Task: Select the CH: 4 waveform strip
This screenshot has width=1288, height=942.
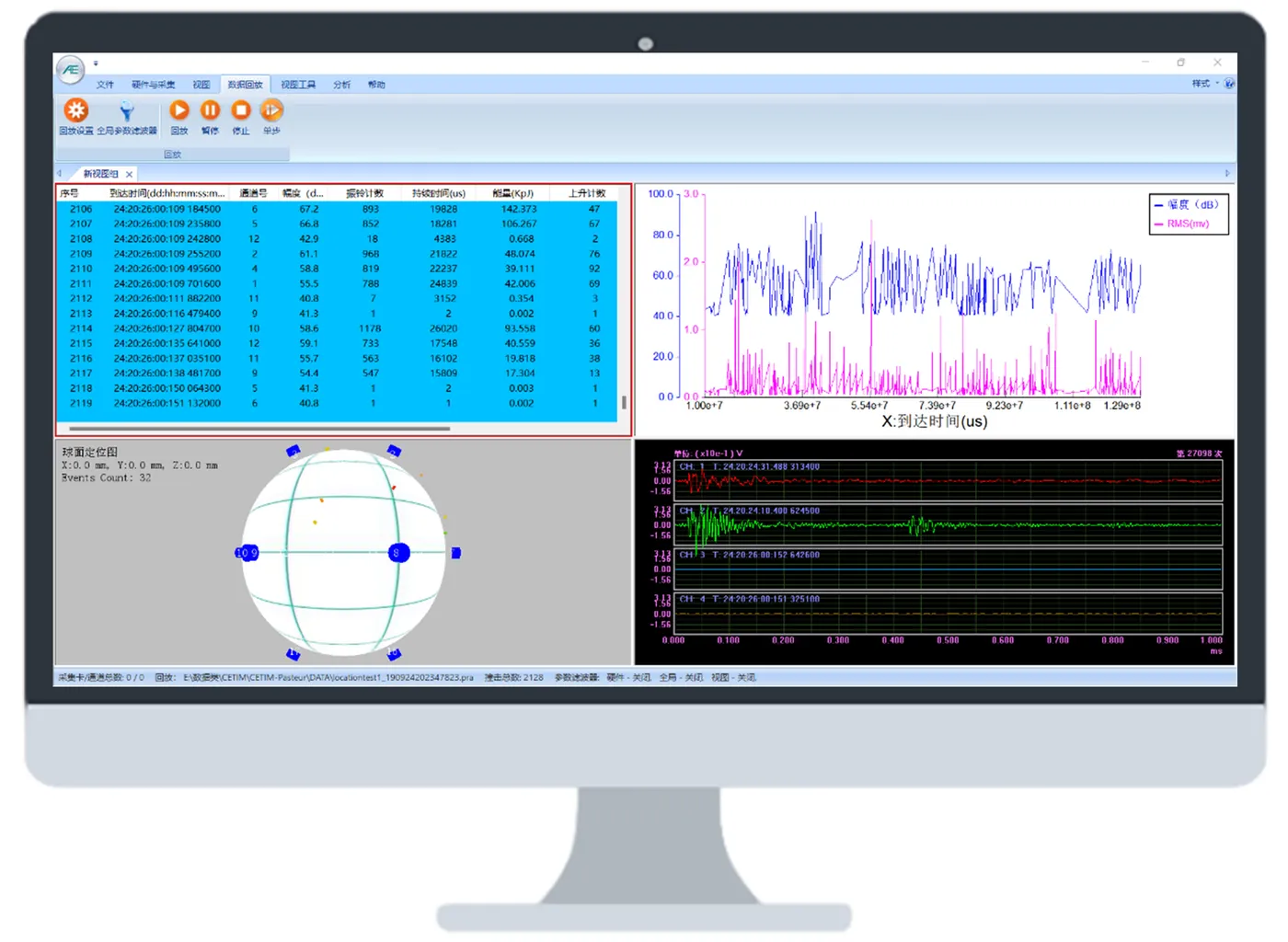Action: tap(949, 613)
